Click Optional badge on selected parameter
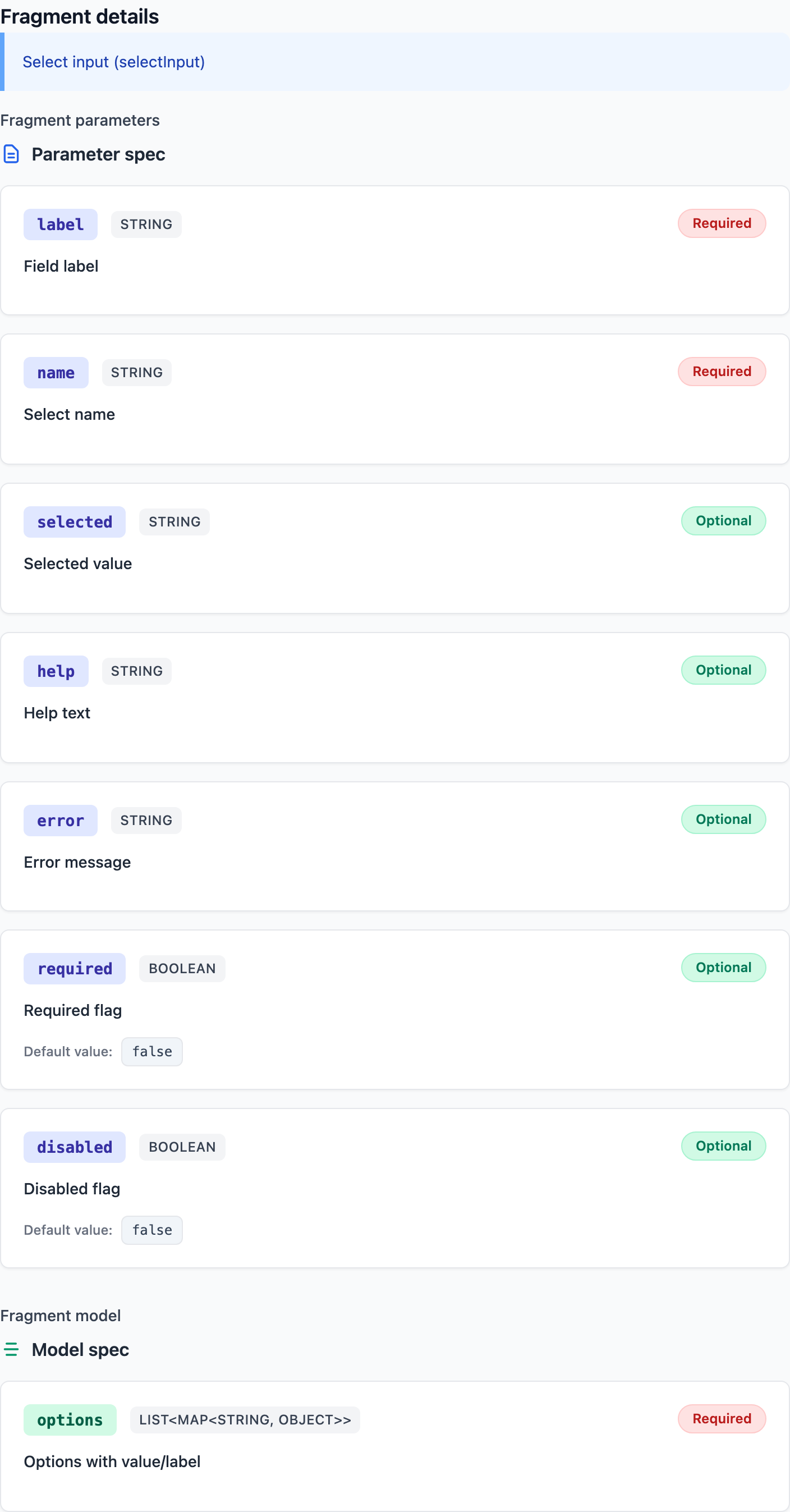 (723, 521)
